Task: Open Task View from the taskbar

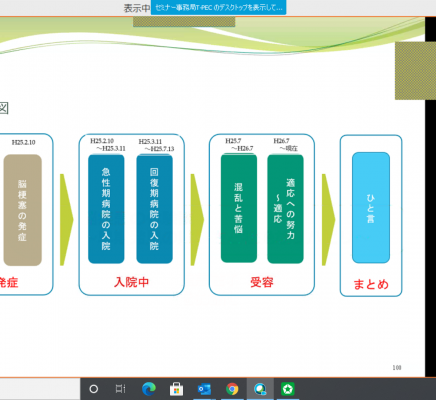Action: 120,389
